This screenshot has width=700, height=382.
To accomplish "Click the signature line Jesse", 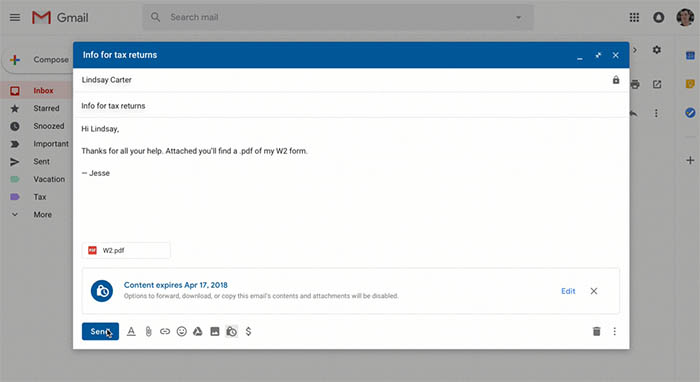I will coord(96,173).
